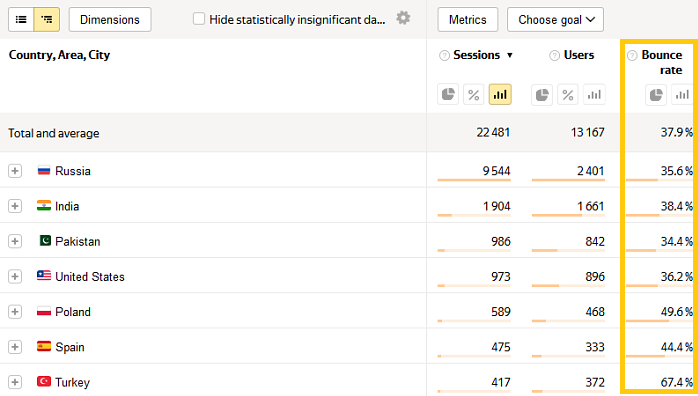The height and width of the screenshot is (396, 698).
Task: Show Bounce rate pie chart
Action: pos(656,95)
